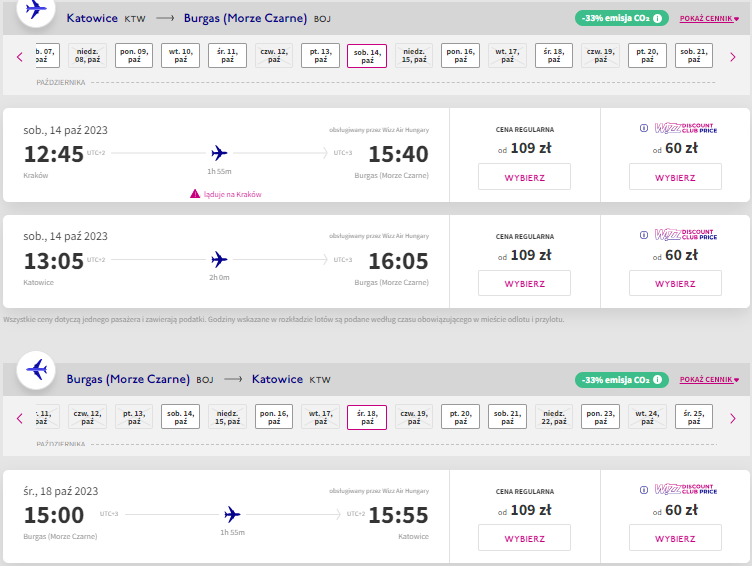This screenshot has width=752, height=566.
Task: Select outbound date sob. 21, paź
Action: click(693, 55)
